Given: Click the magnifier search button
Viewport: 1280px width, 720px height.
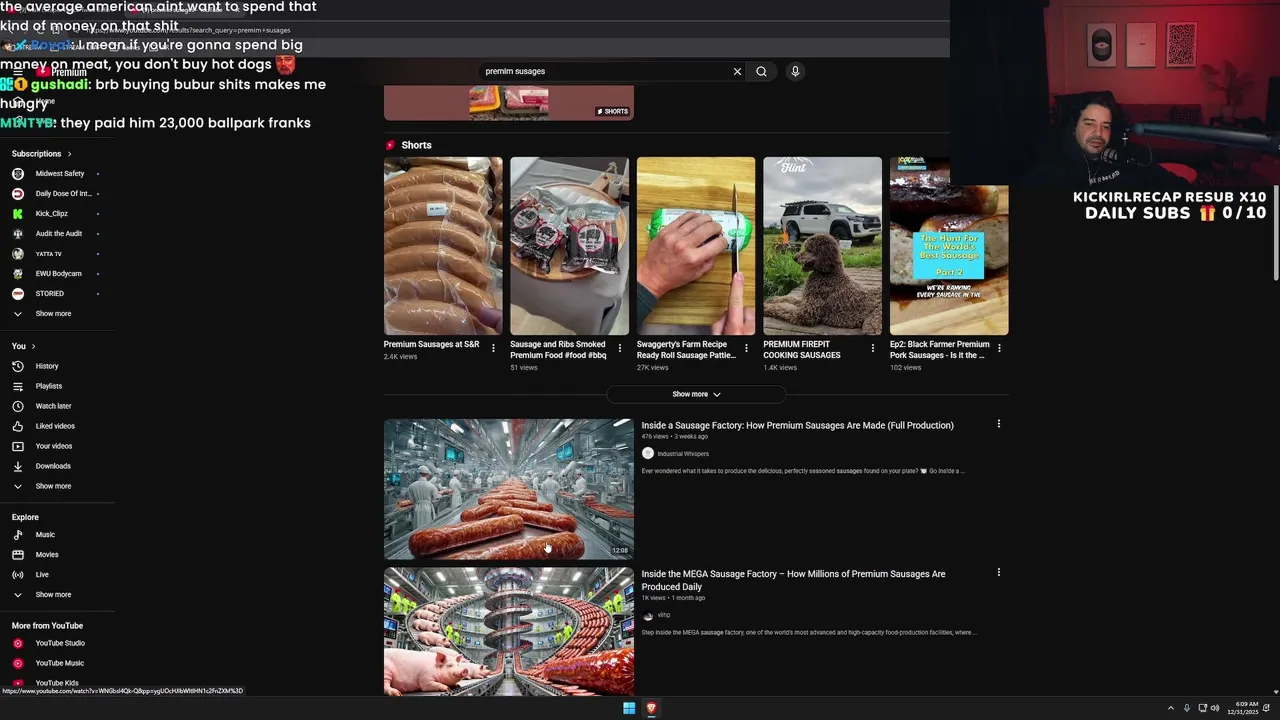Looking at the screenshot, I should (x=761, y=71).
